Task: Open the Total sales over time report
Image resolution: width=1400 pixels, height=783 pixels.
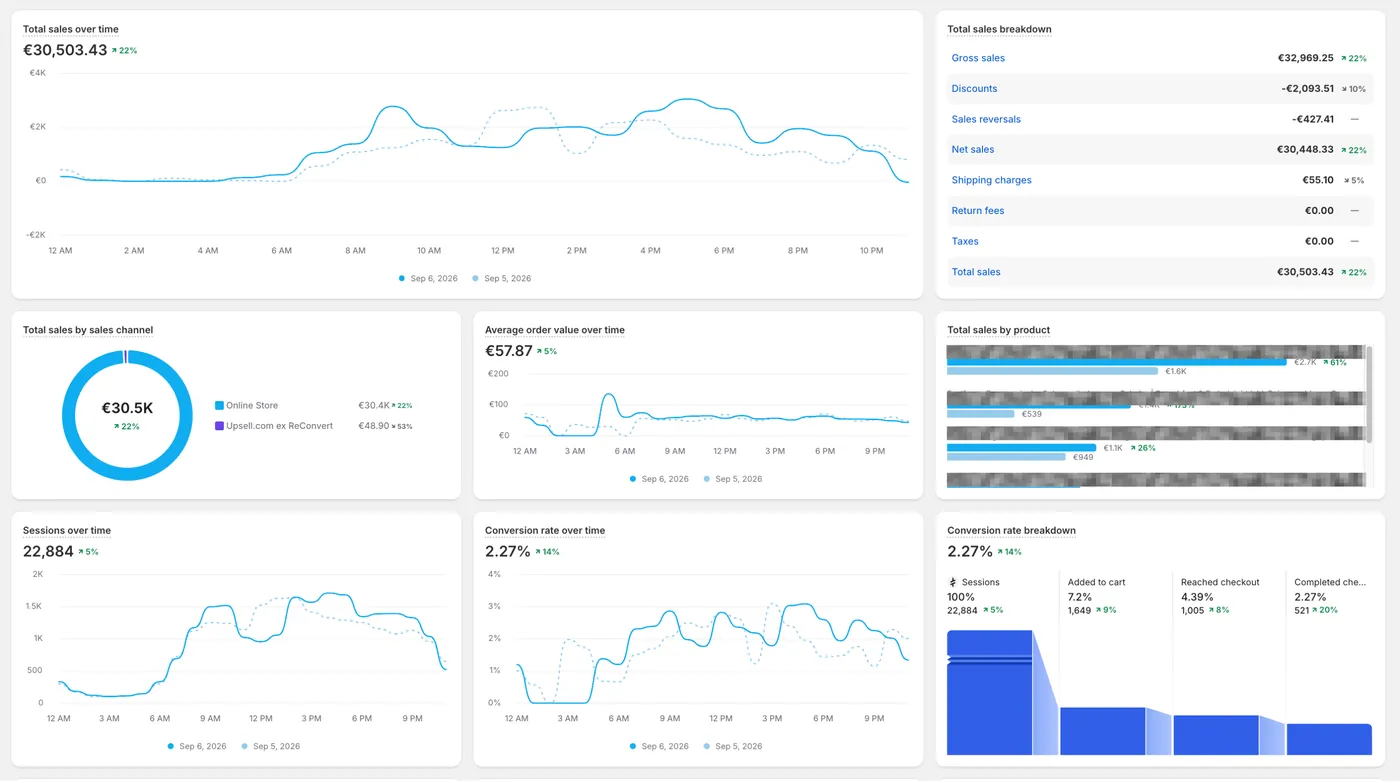Action: pyautogui.click(x=70, y=29)
